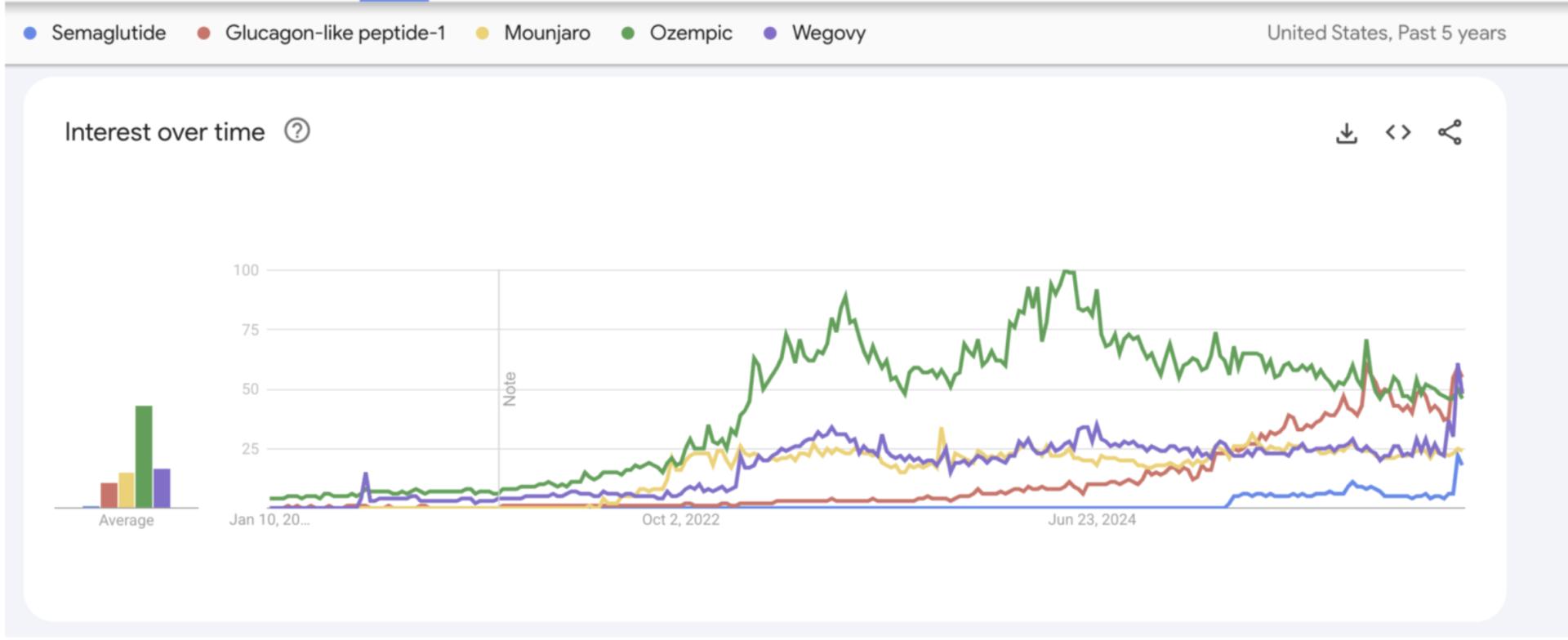Screen dimensions: 1568x640
Task: Open the United States region selector
Action: 1328,33
